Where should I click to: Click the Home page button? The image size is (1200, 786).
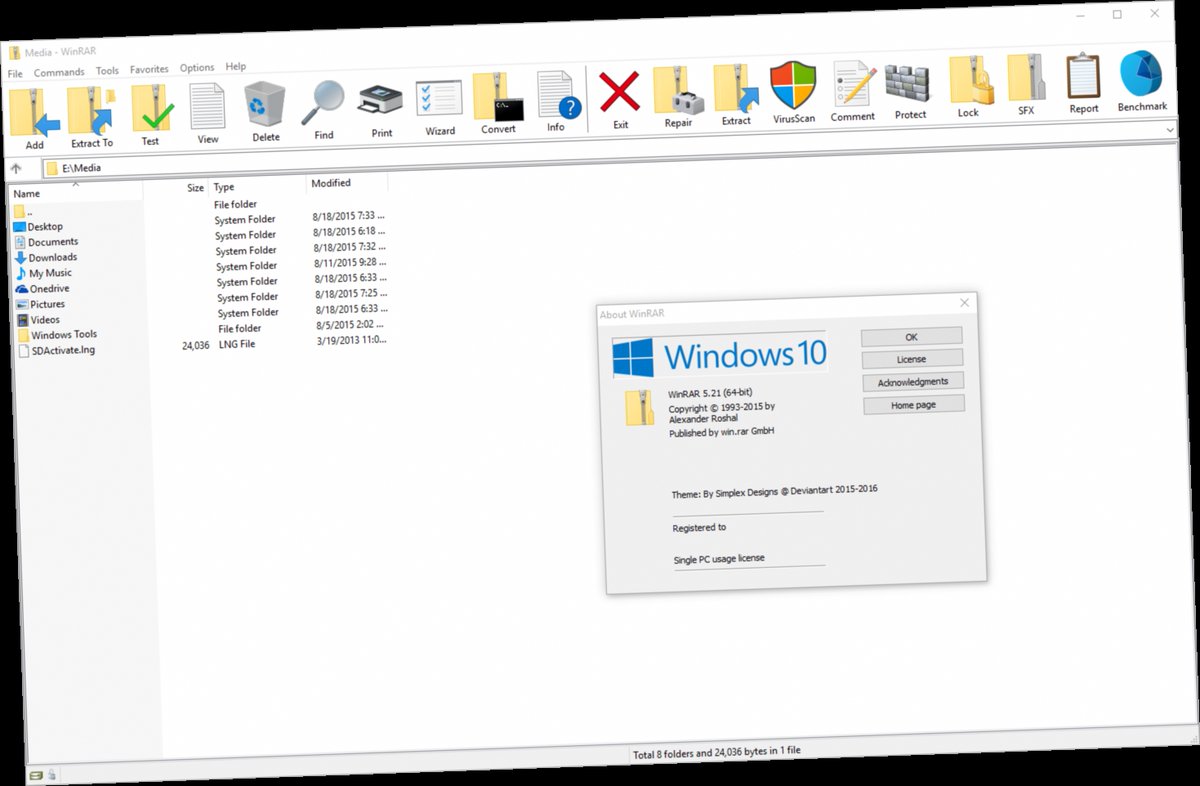point(913,405)
